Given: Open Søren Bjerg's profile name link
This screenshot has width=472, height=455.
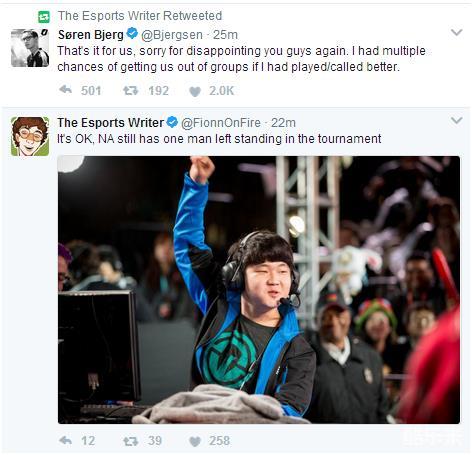Looking at the screenshot, I should tap(91, 34).
